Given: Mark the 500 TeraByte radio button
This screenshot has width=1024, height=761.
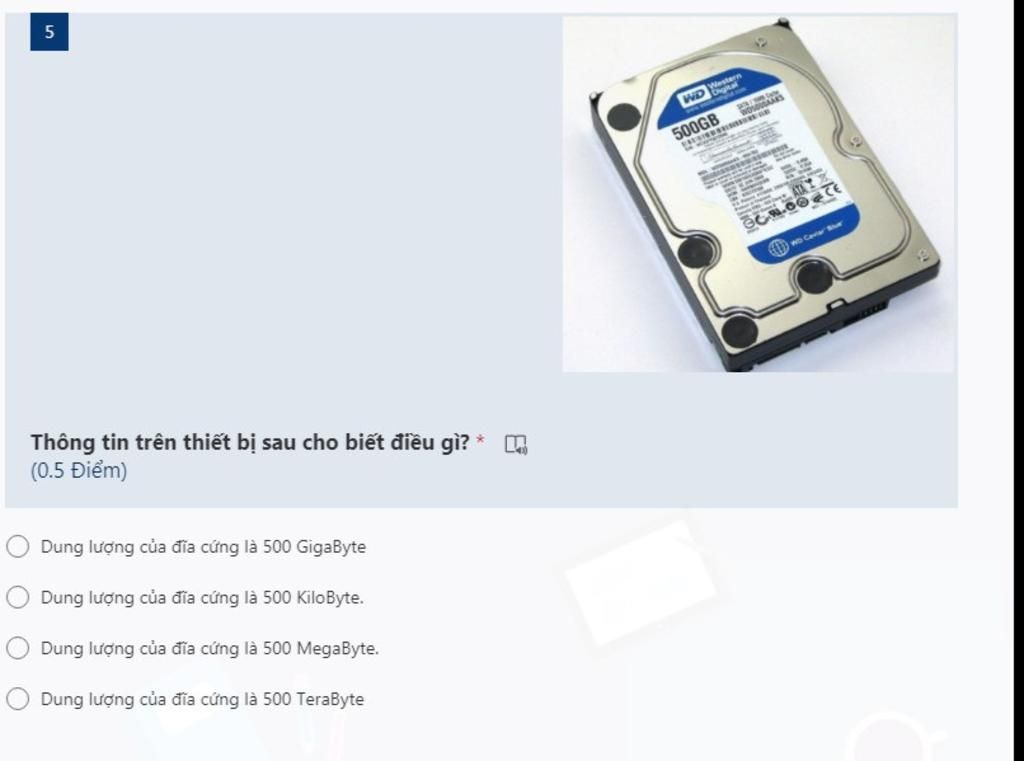Looking at the screenshot, I should [18, 699].
